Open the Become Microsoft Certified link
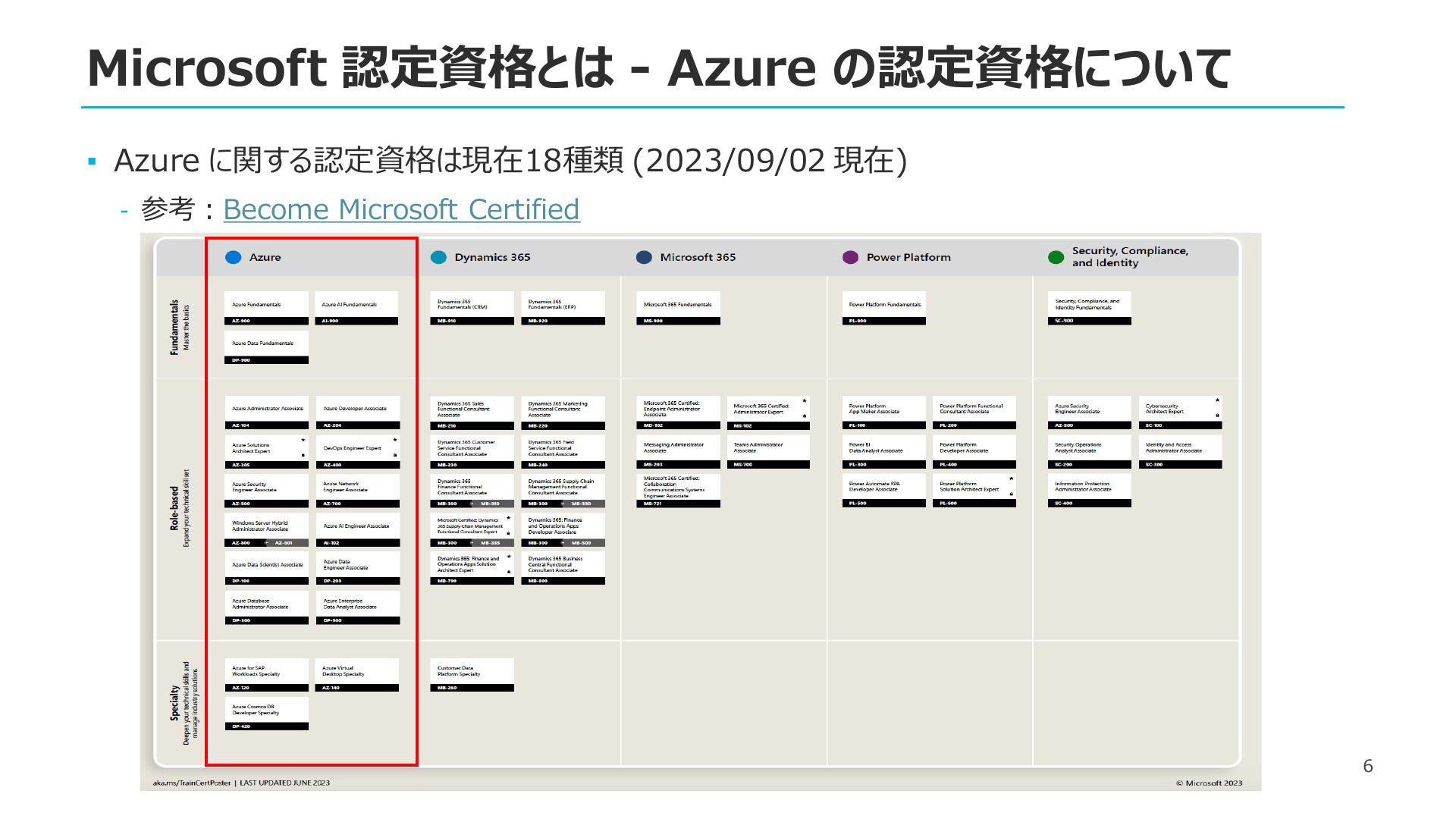Screen dimensions: 1456x819 tap(401, 209)
